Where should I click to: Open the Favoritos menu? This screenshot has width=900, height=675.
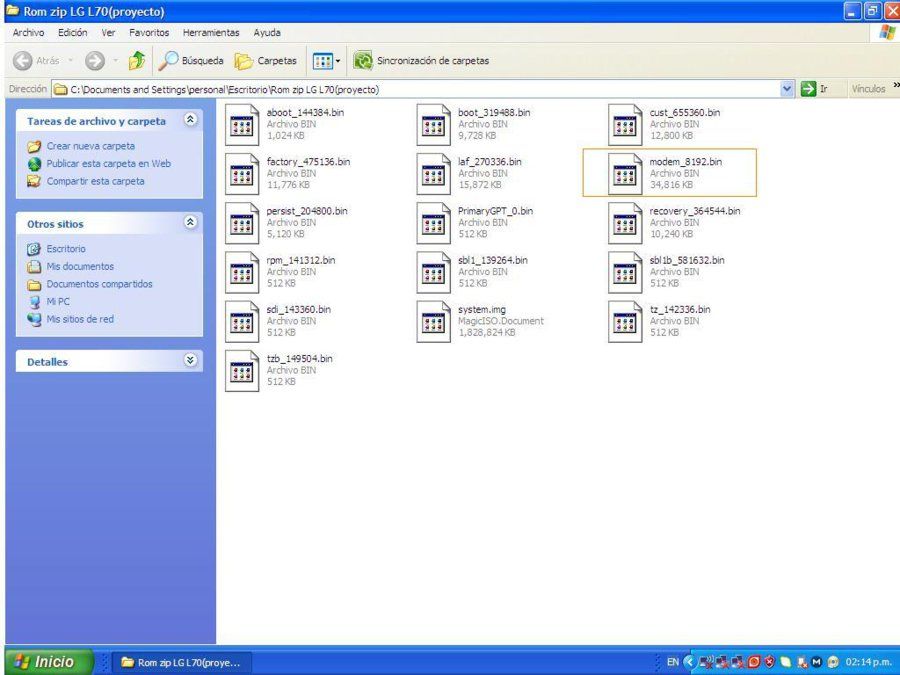[x=149, y=33]
